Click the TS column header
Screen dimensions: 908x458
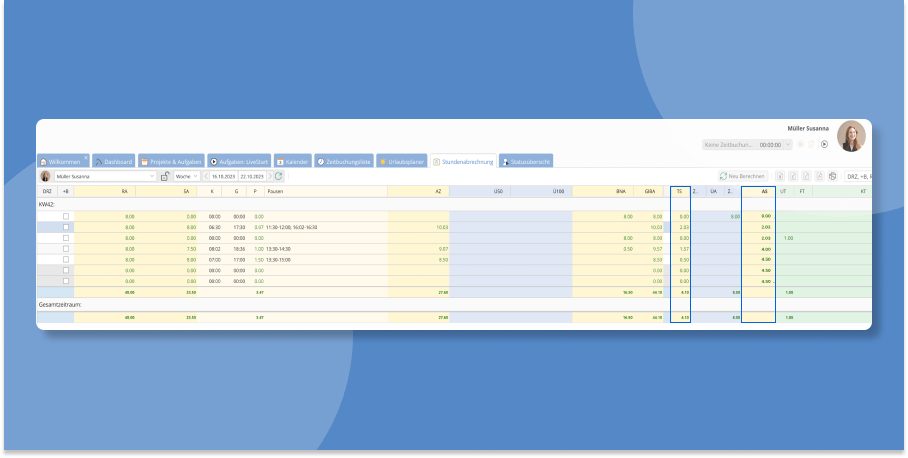click(x=679, y=190)
